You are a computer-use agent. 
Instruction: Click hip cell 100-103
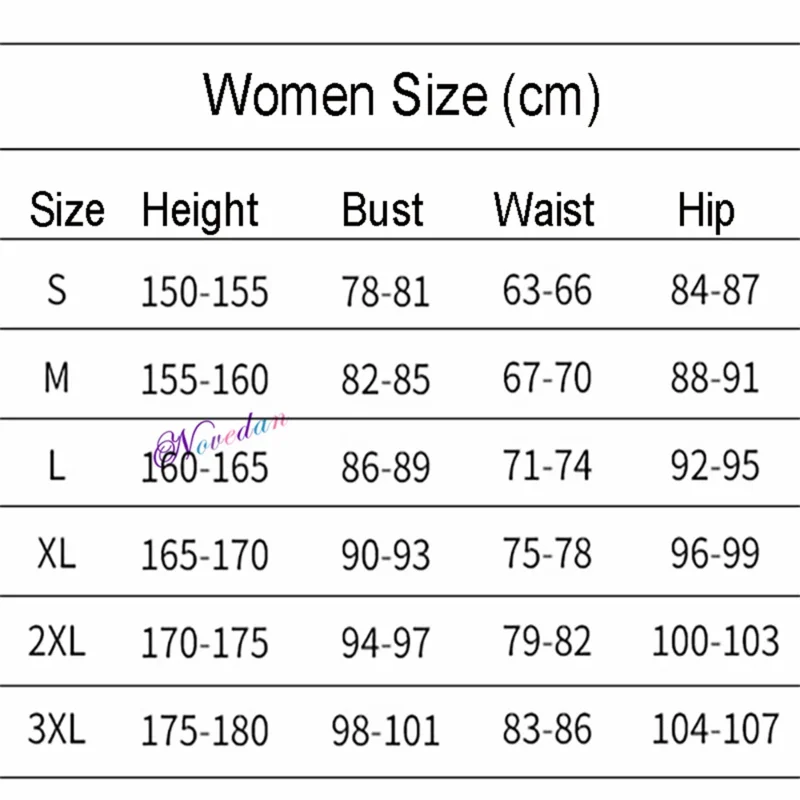(x=715, y=642)
